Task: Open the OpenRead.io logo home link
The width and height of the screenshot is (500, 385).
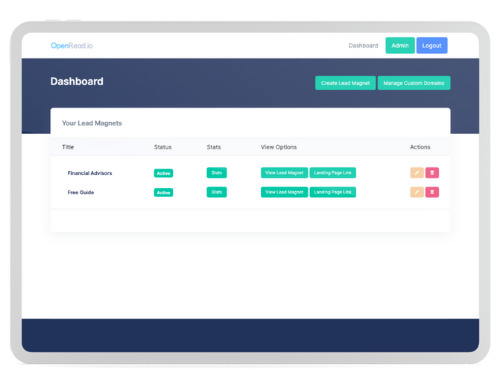Action: (72, 46)
